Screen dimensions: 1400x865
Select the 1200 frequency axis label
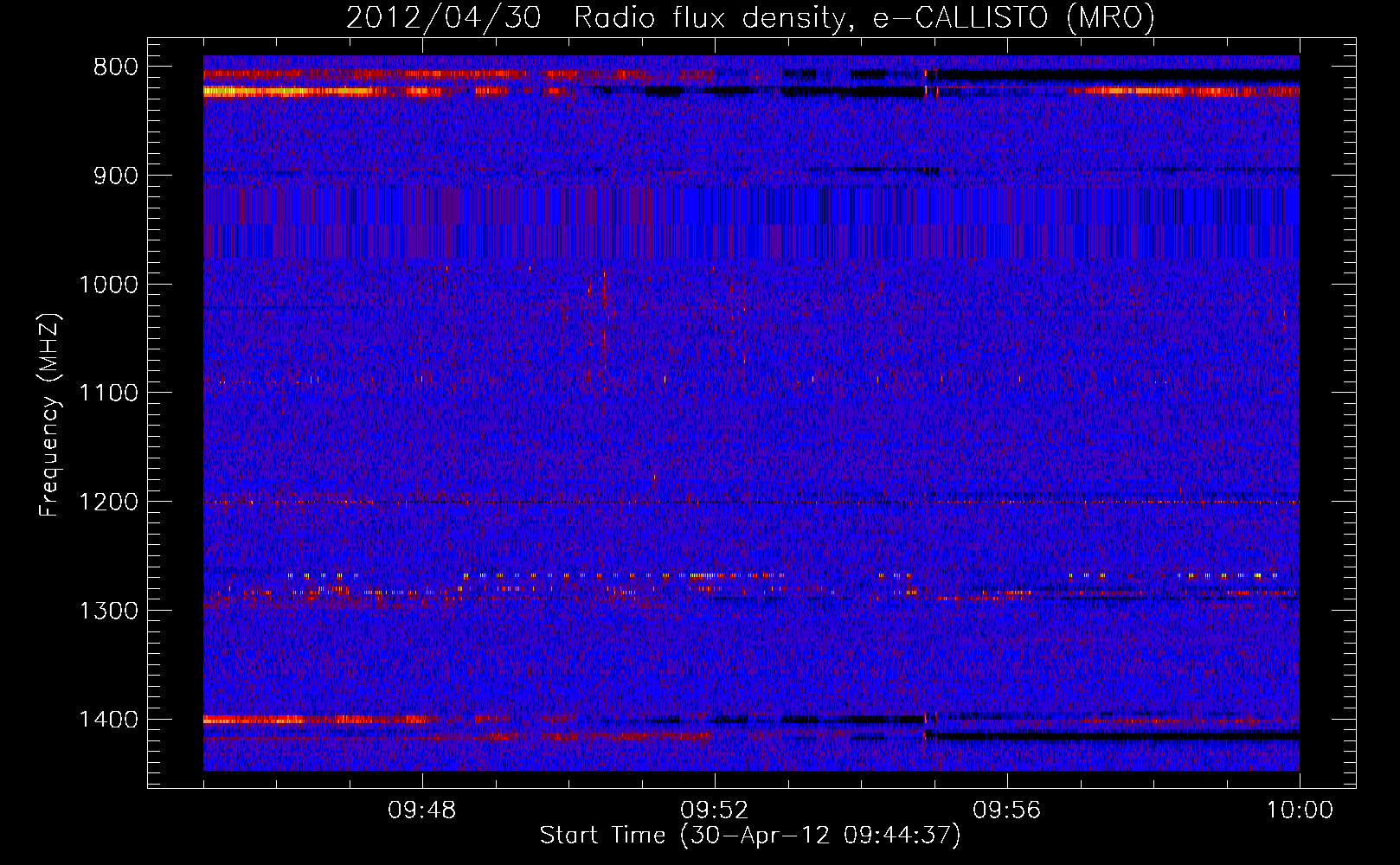pyautogui.click(x=108, y=503)
